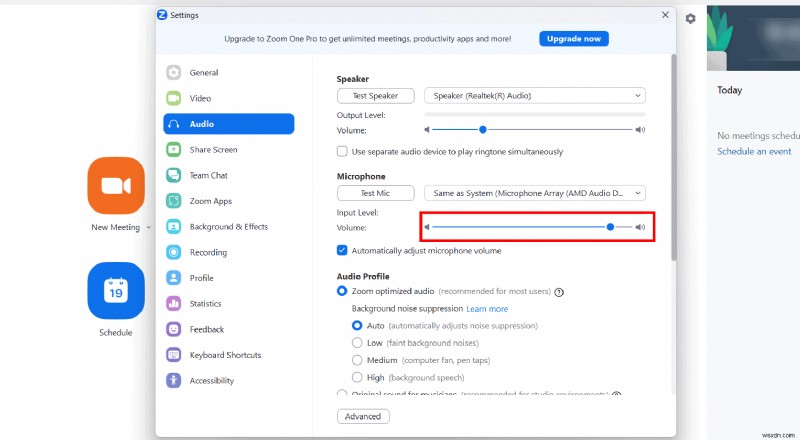
Task: Click the Feedback smiley icon
Action: pyautogui.click(x=173, y=329)
